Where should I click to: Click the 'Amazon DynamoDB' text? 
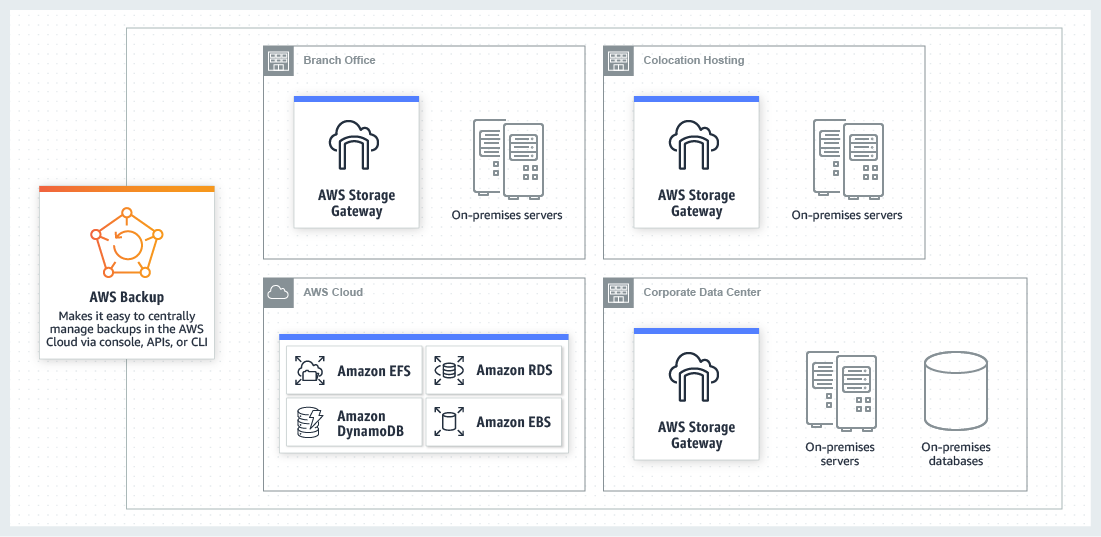[x=371, y=423]
